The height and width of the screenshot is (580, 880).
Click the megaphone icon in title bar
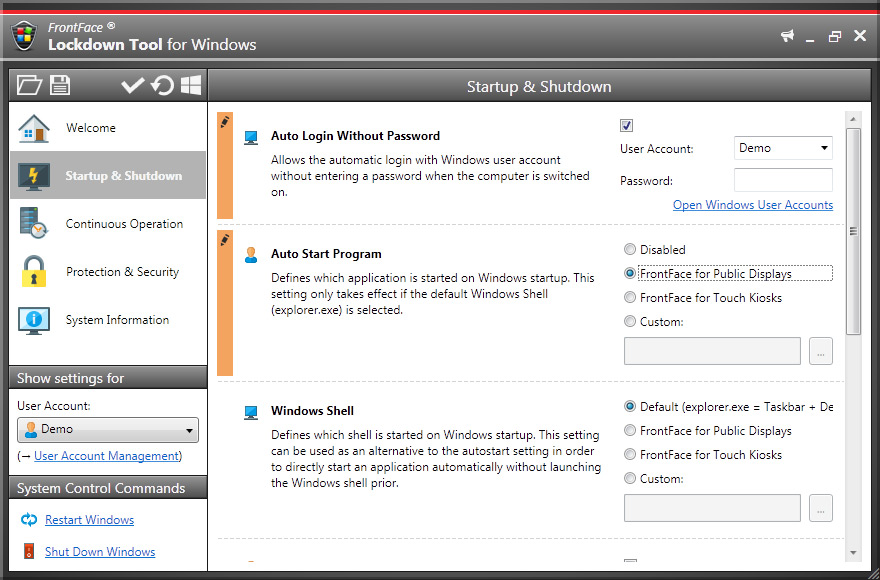click(x=788, y=36)
